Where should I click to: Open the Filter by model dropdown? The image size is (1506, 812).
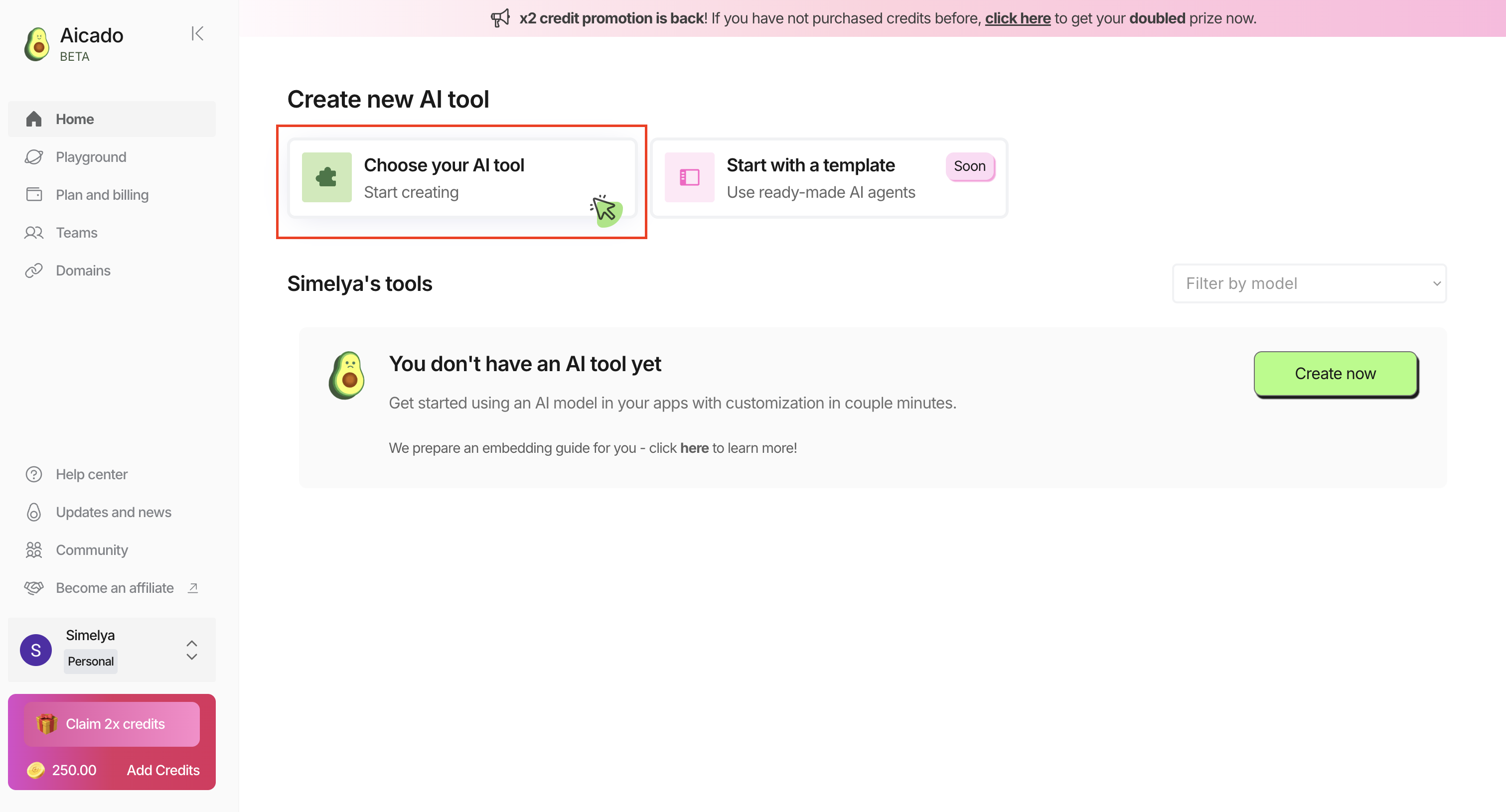1310,283
